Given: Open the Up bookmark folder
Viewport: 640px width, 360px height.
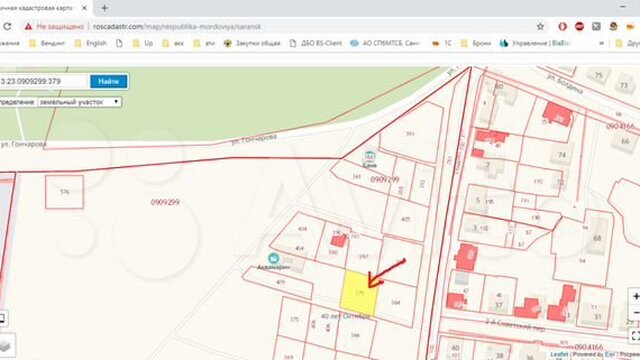Looking at the screenshot, I should tap(143, 43).
